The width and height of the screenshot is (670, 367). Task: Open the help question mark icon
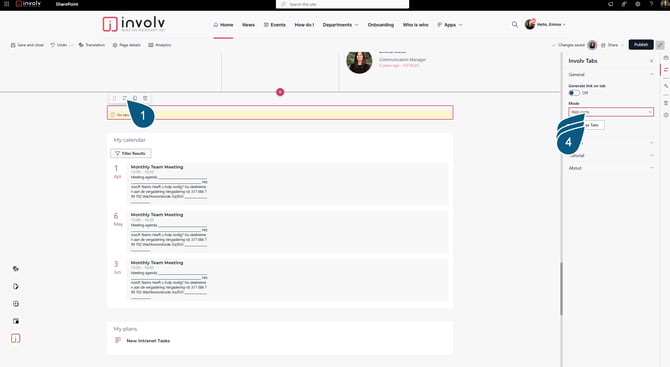point(651,4)
